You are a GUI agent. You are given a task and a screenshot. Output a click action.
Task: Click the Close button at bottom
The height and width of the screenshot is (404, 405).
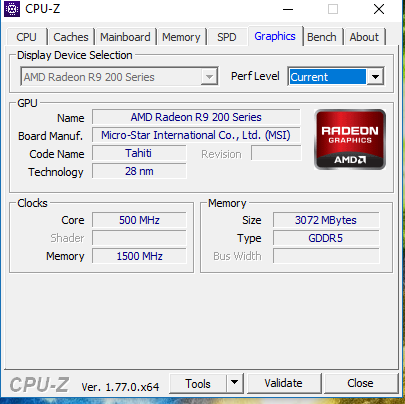point(361,383)
